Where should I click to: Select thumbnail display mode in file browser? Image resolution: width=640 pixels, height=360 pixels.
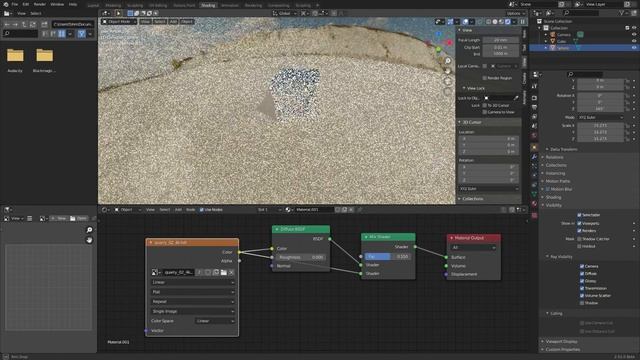pos(61,34)
